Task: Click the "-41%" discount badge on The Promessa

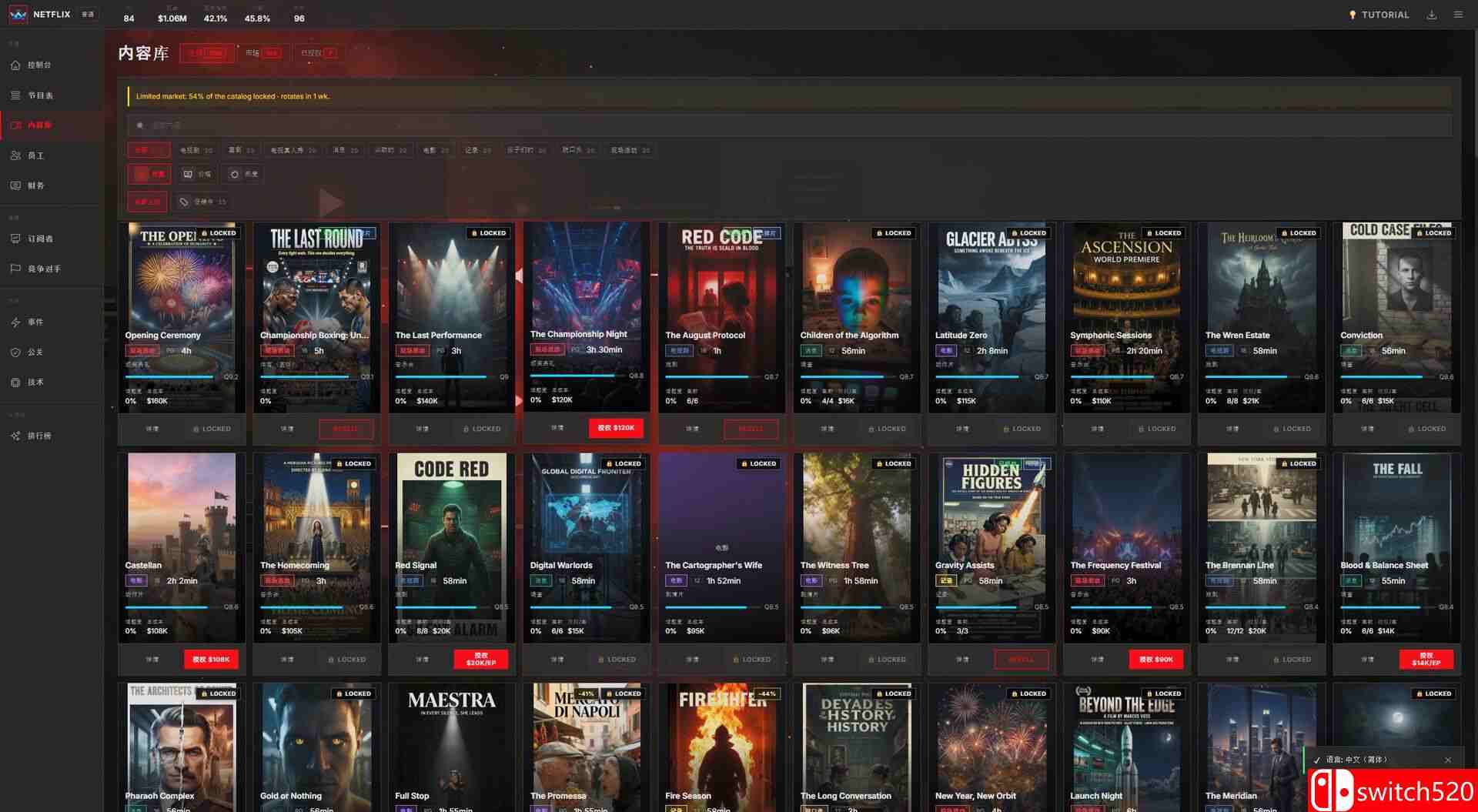Action: (x=586, y=694)
